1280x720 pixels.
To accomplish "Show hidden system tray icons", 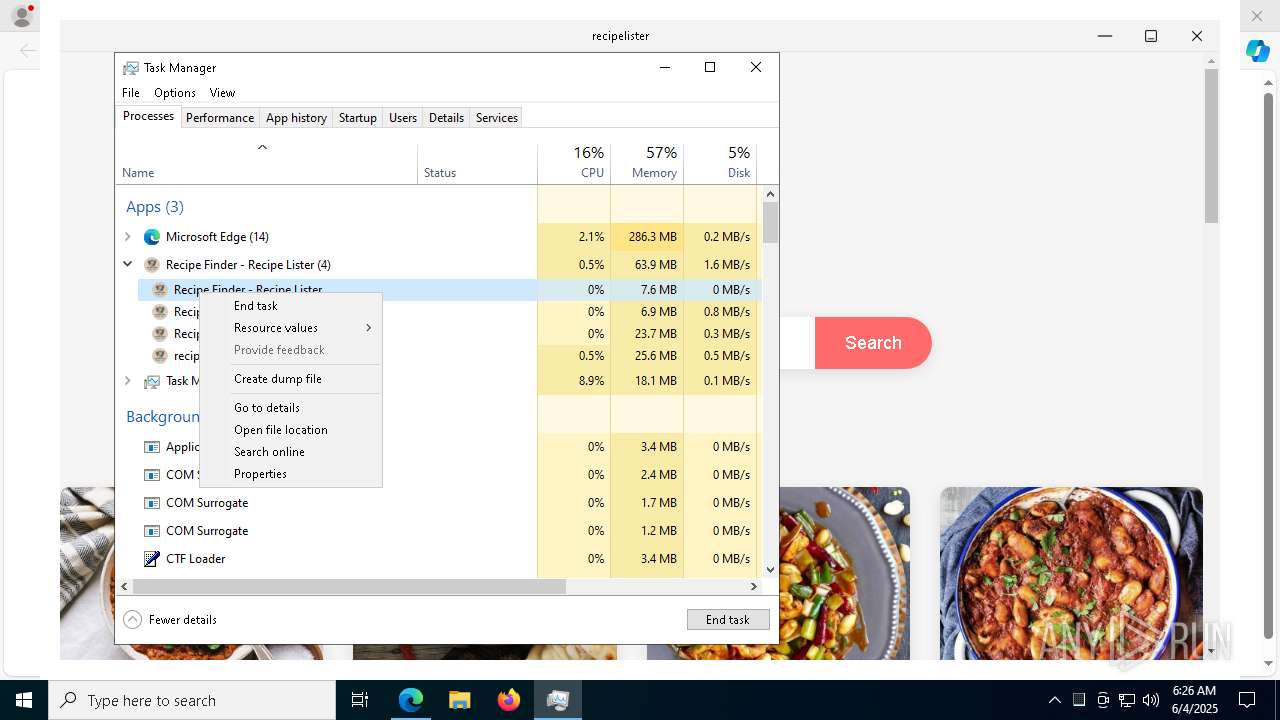I will (1054, 700).
